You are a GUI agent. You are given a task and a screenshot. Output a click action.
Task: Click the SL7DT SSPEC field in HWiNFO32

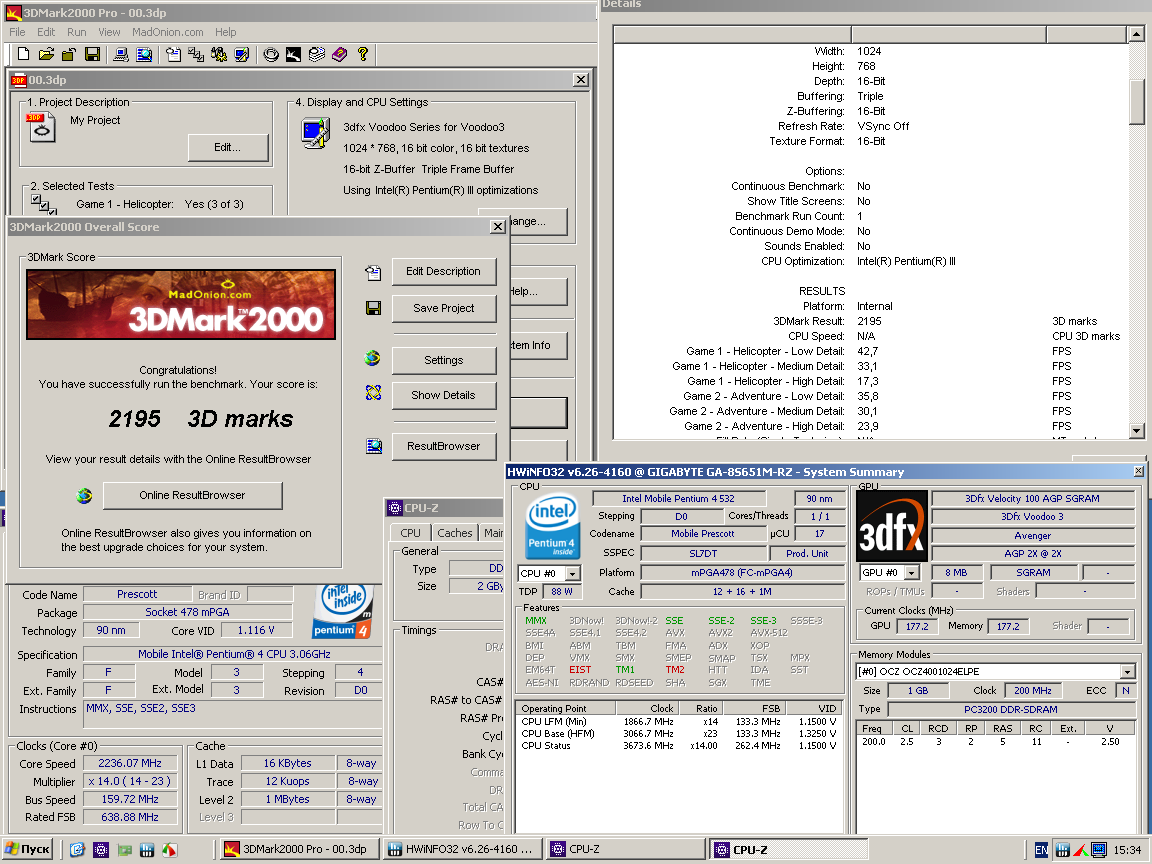coord(703,554)
